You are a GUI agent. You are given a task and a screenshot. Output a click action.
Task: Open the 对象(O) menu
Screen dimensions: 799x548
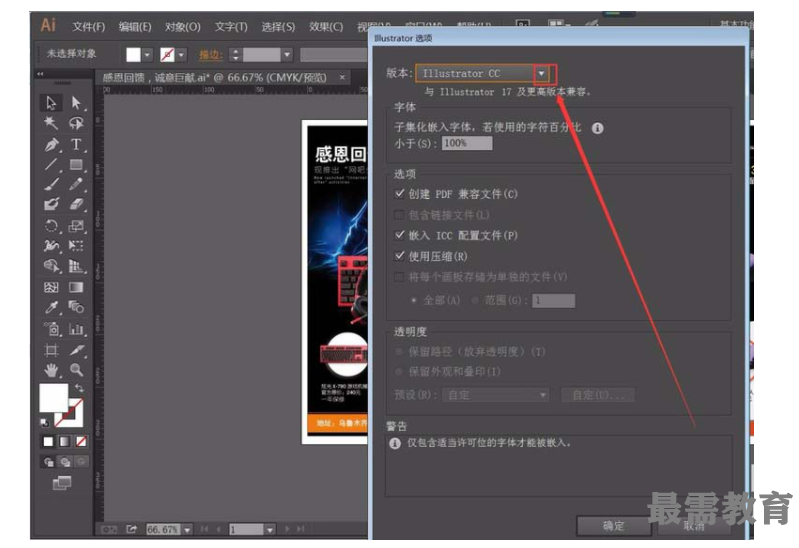click(182, 27)
